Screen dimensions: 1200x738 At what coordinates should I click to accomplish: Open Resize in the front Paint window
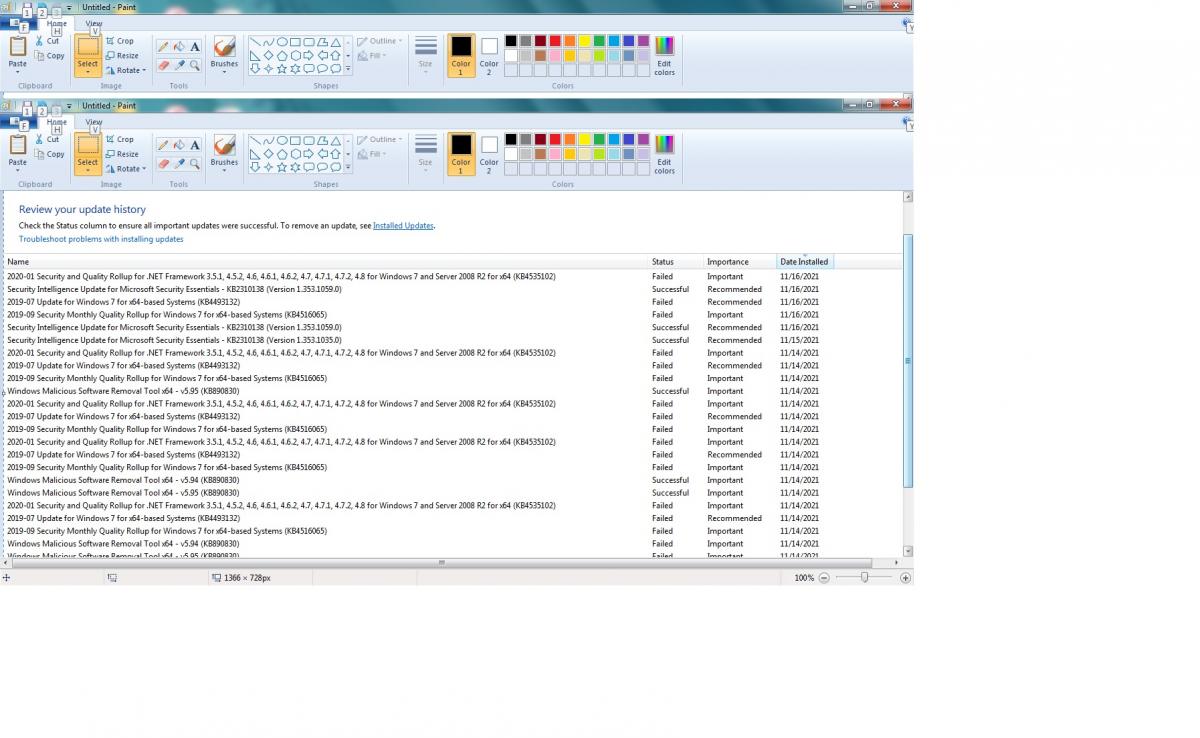[122, 154]
